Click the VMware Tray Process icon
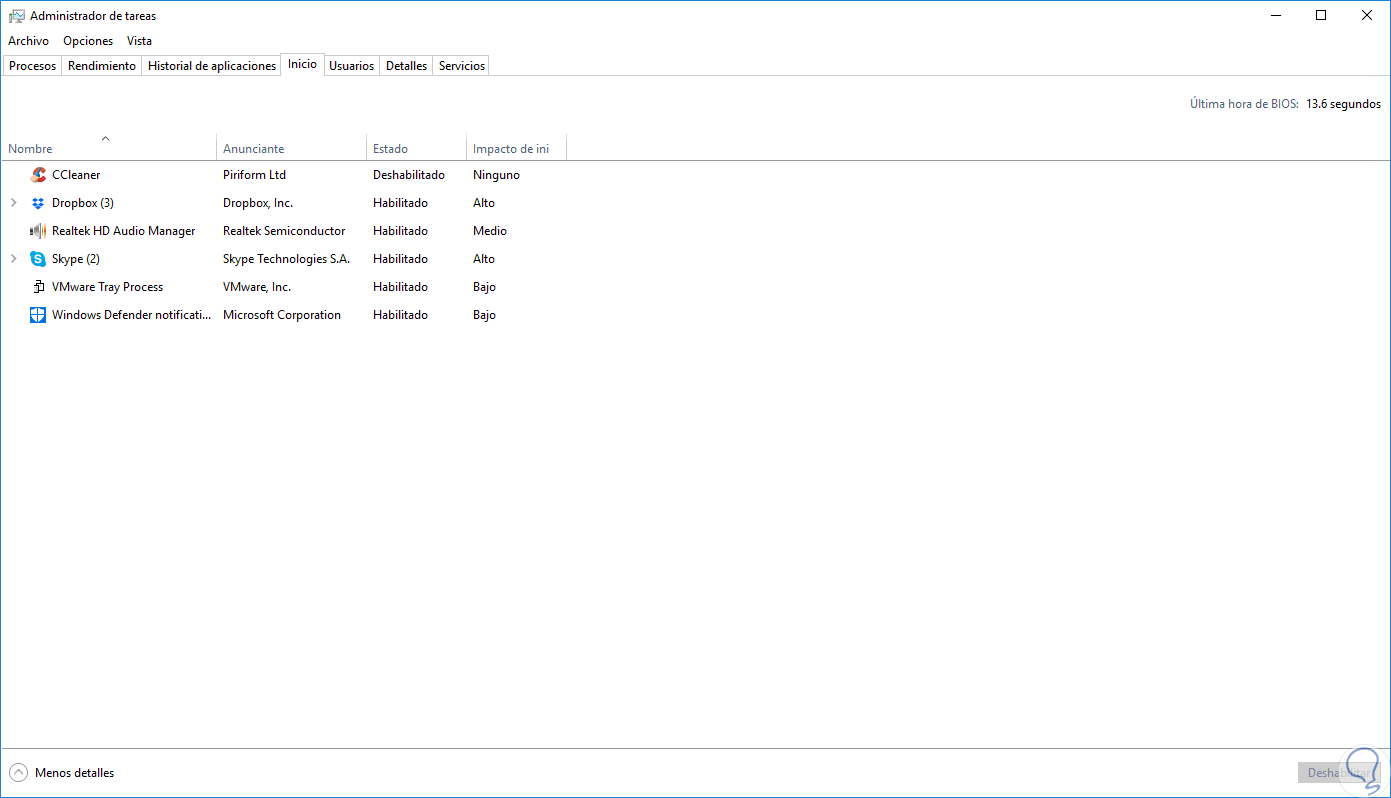The image size is (1391, 798). pos(38,287)
